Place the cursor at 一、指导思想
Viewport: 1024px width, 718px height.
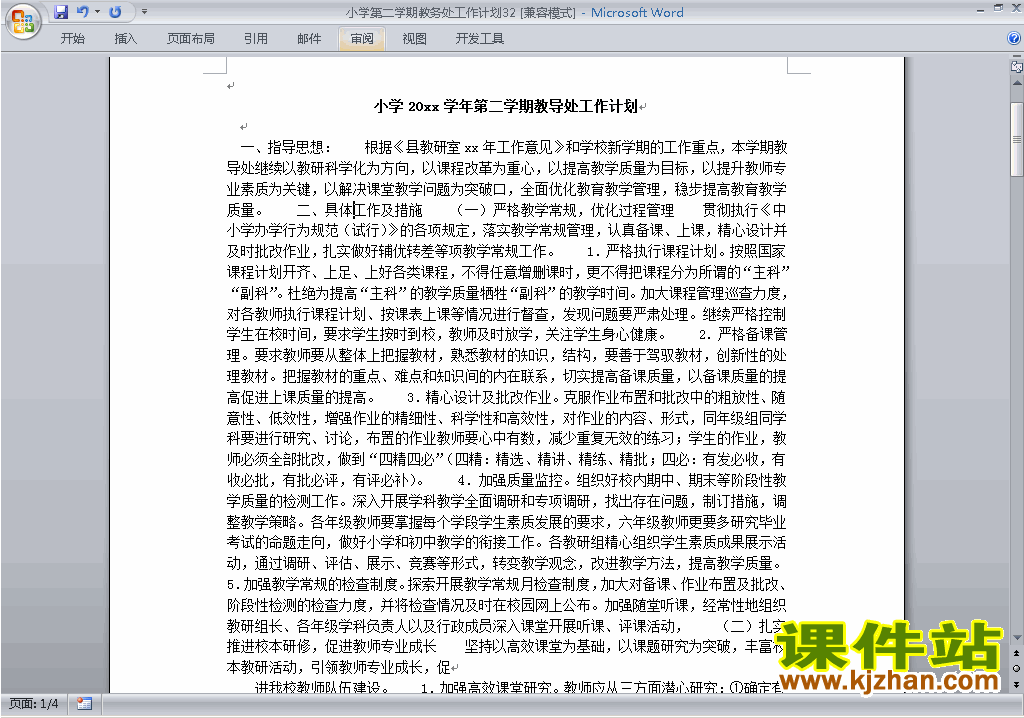[x=281, y=147]
